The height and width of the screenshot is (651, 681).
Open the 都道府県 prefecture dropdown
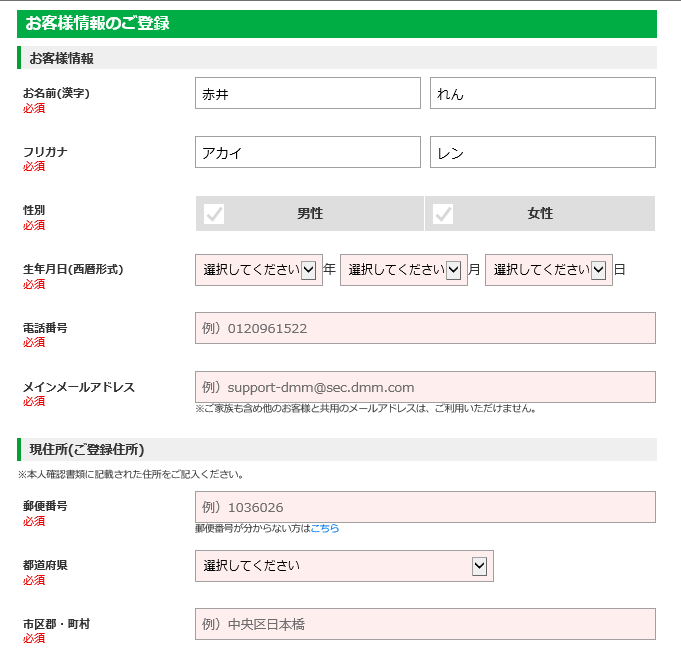click(x=344, y=566)
